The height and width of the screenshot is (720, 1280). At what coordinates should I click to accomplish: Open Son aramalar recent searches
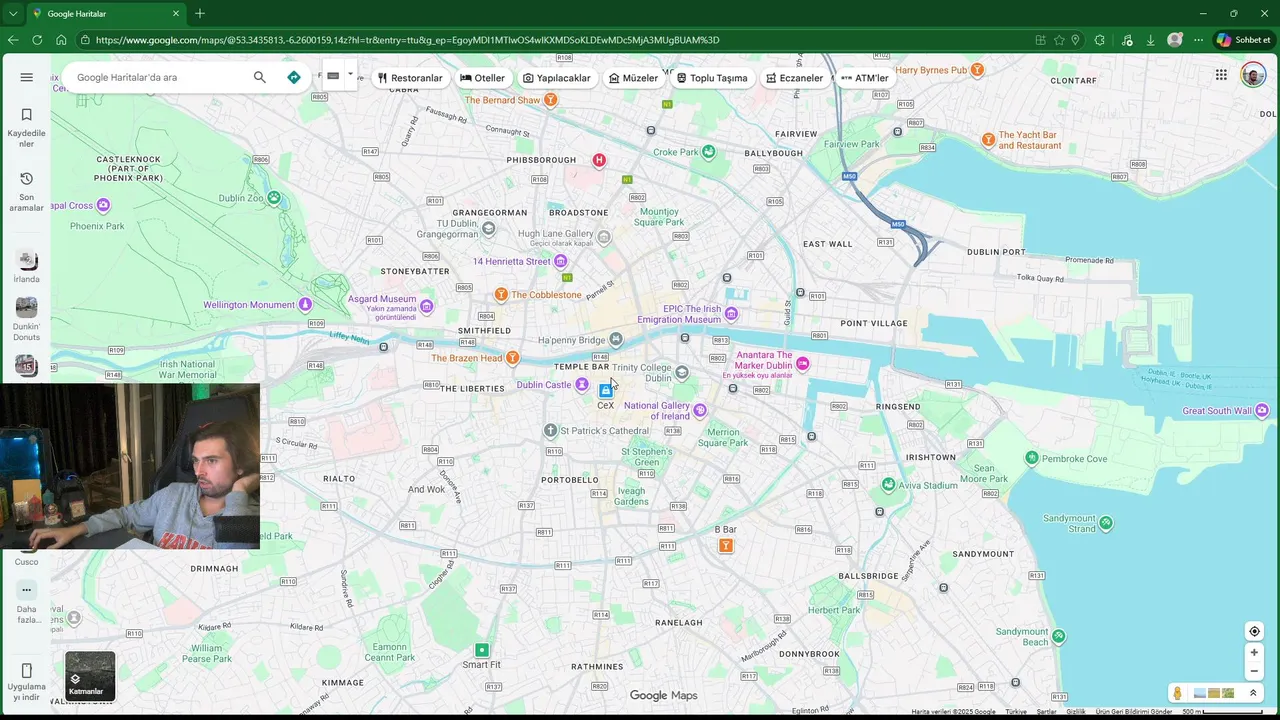coord(27,190)
